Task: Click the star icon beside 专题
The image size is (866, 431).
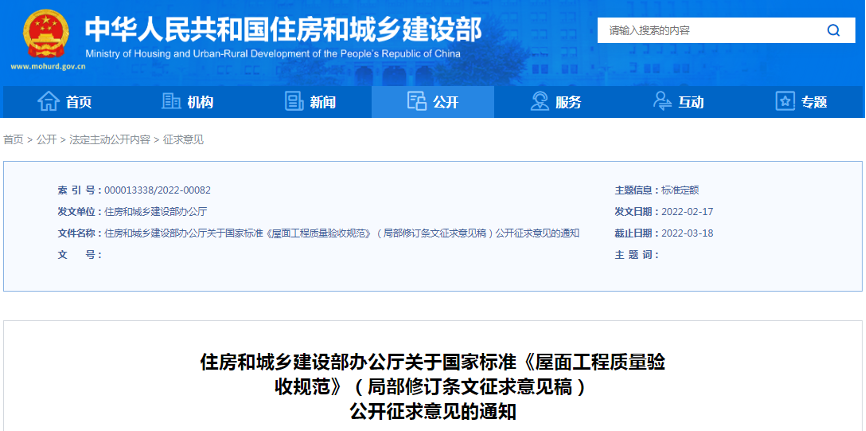Action: pyautogui.click(x=785, y=101)
